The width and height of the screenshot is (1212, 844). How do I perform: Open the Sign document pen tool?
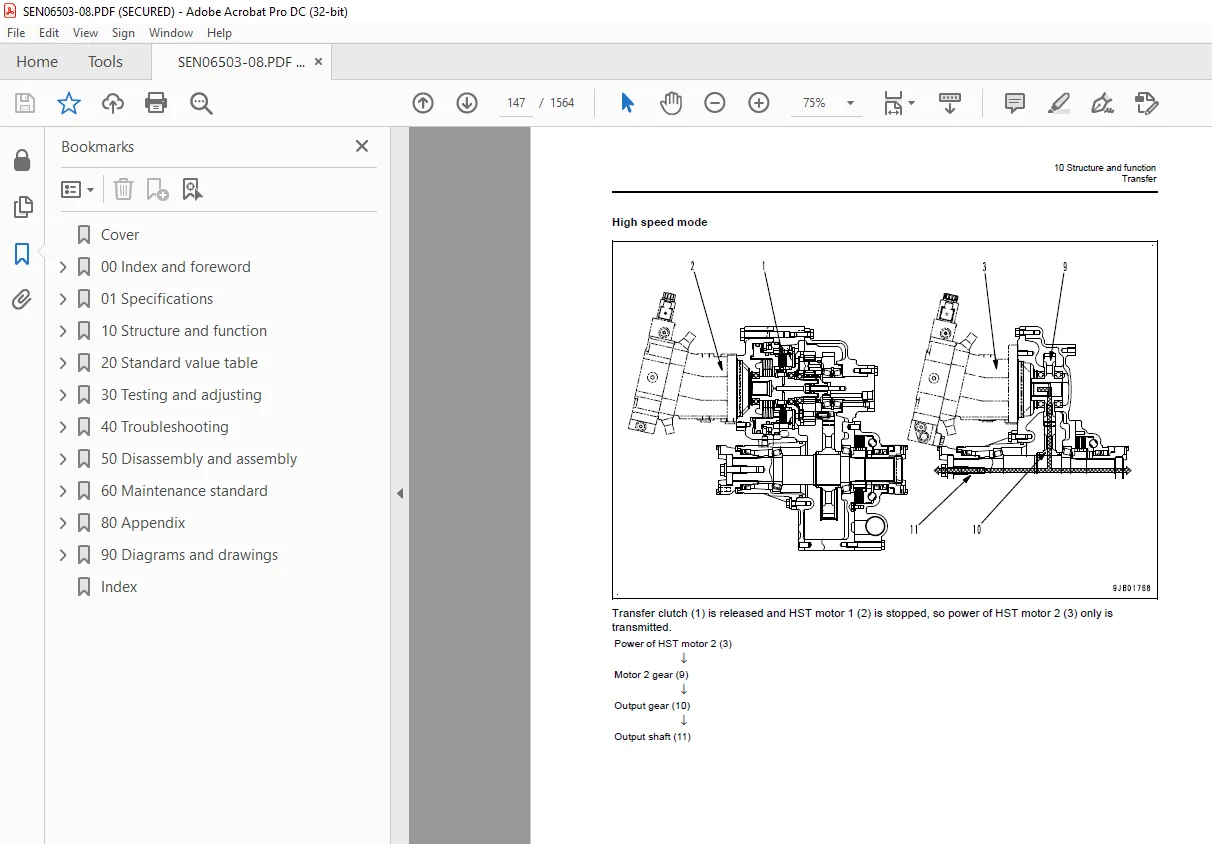coord(1103,103)
